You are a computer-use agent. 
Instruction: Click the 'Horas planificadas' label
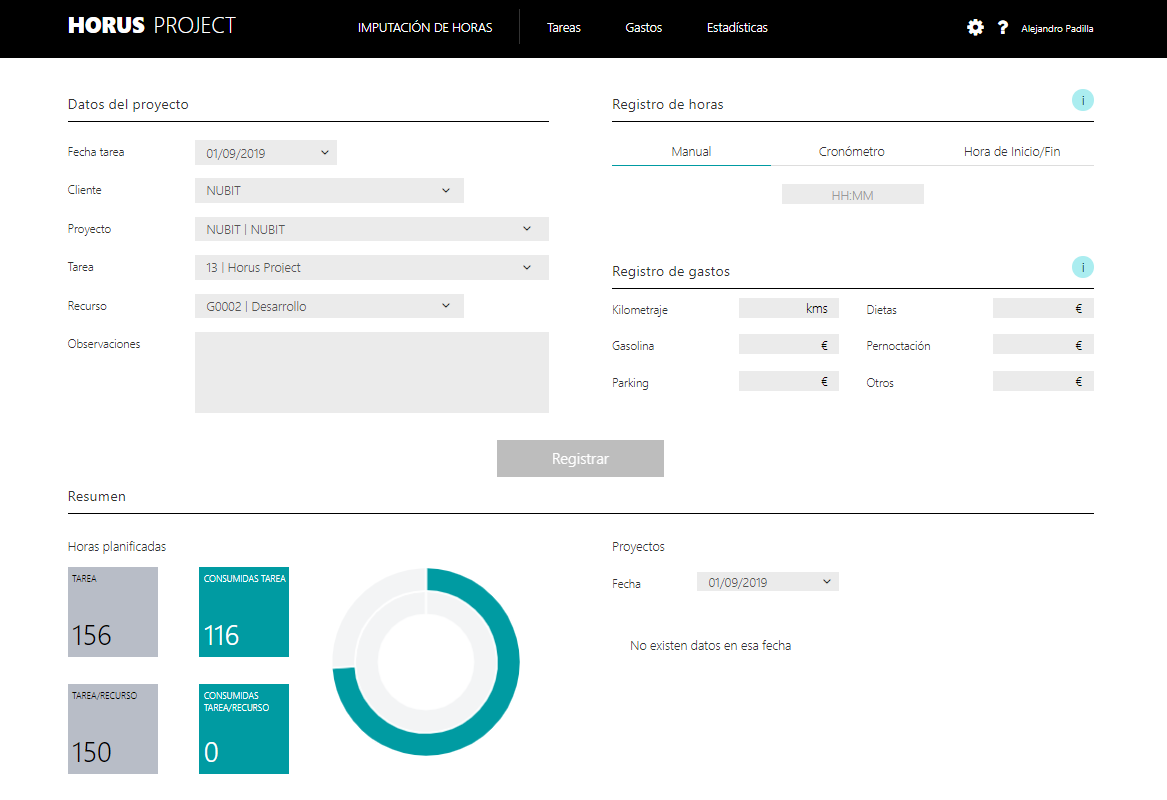tap(117, 546)
